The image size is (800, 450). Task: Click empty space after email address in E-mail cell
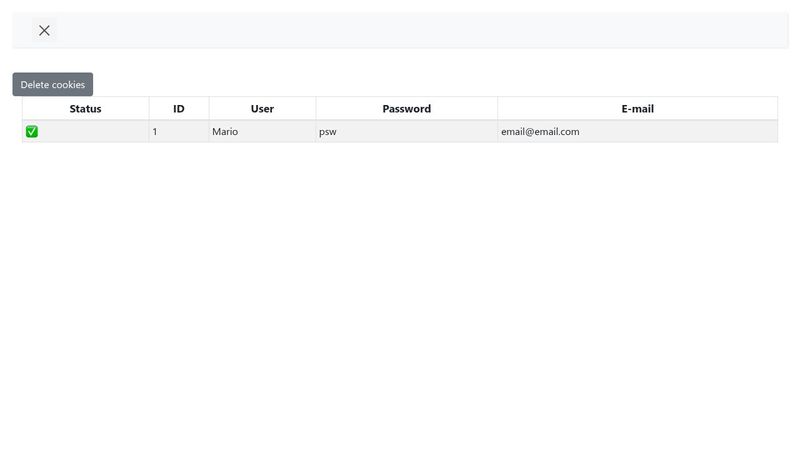(680, 131)
